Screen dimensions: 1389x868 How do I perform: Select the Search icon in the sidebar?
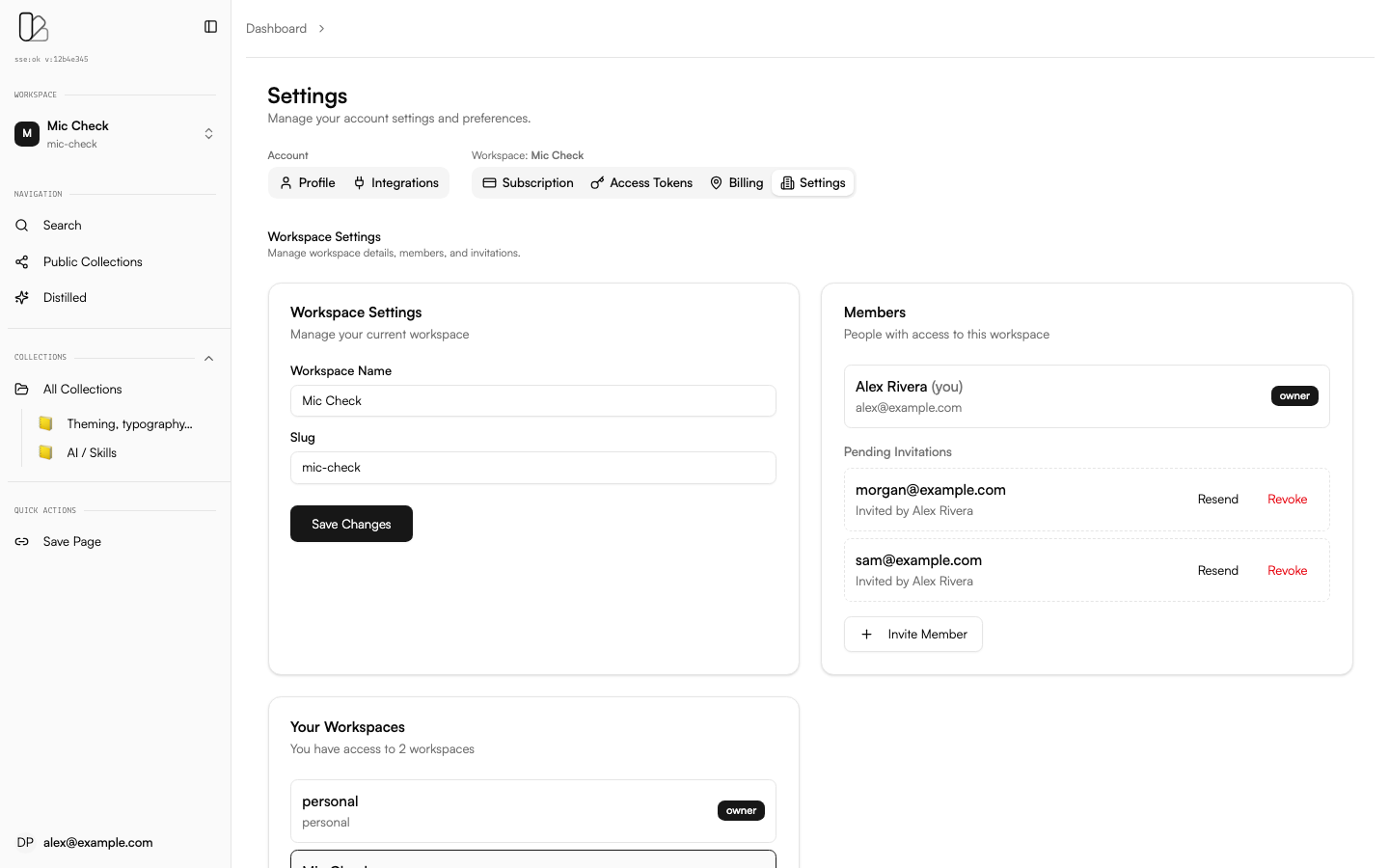[21, 225]
